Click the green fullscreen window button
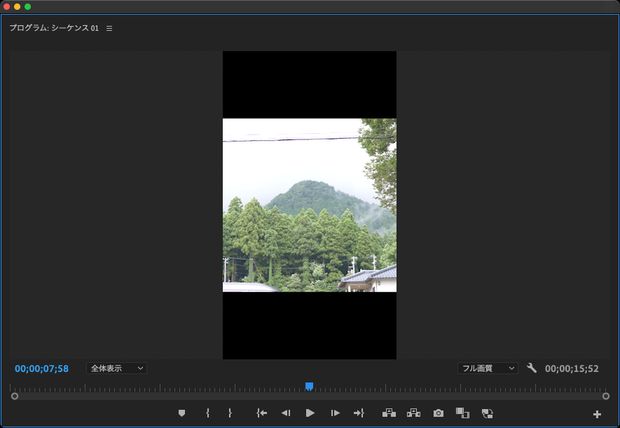This screenshot has width=620, height=428. point(28,7)
